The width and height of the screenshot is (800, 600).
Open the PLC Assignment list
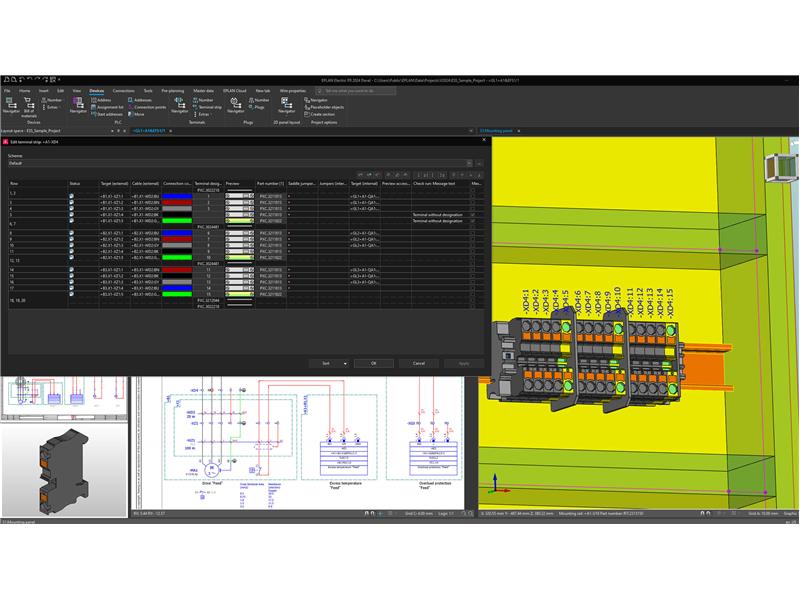pyautogui.click(x=107, y=107)
